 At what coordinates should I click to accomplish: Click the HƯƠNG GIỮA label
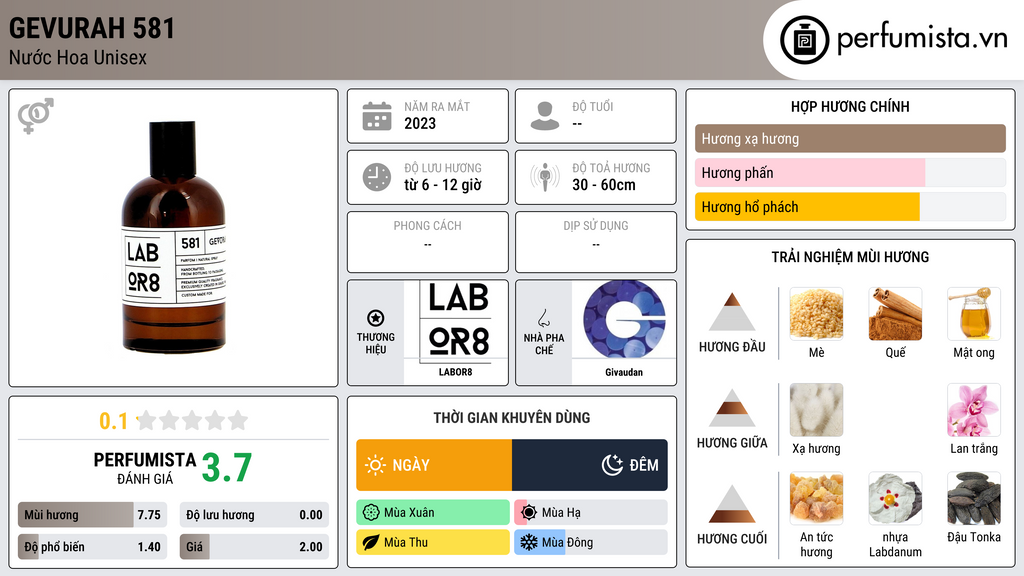tap(732, 443)
